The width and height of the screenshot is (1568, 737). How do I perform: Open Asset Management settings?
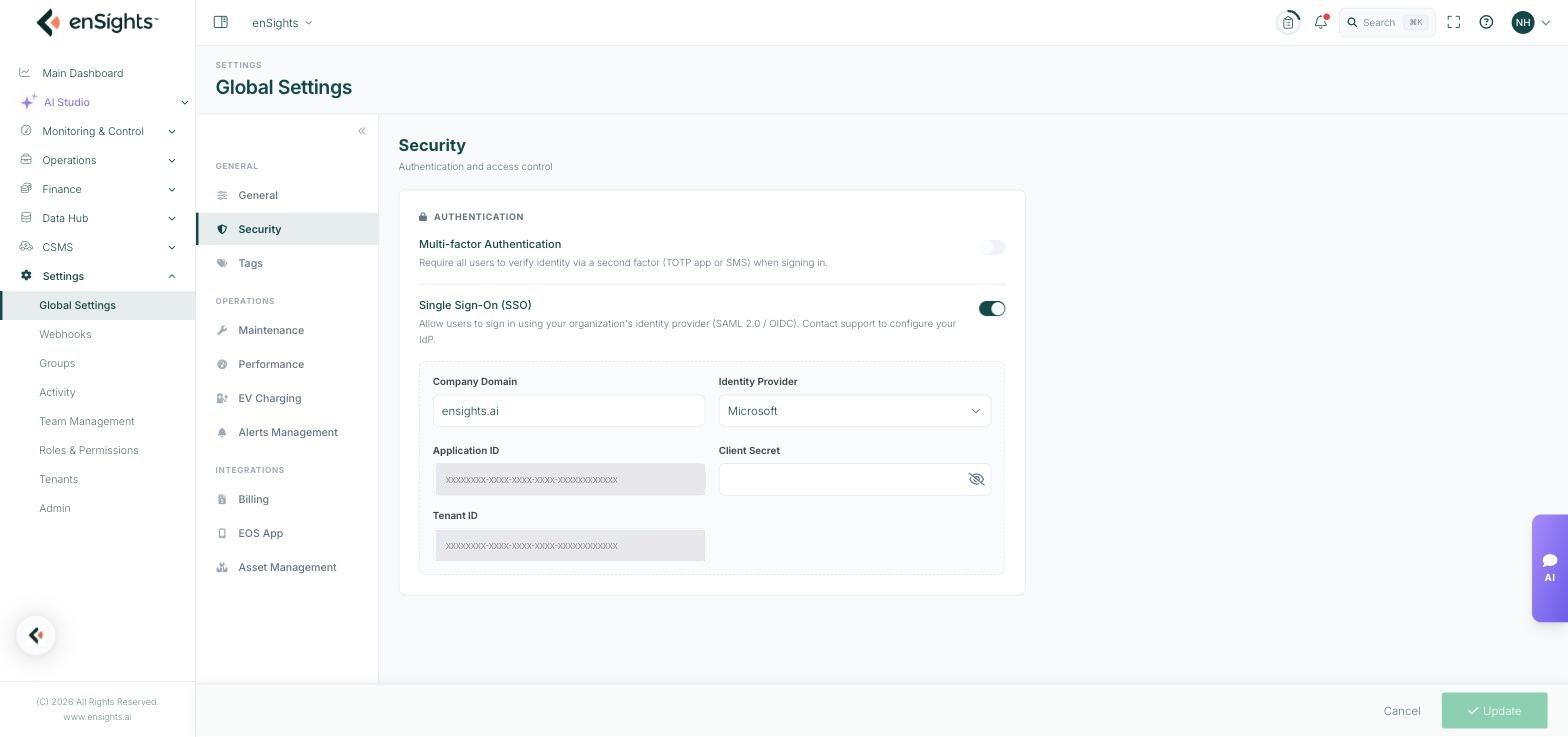click(x=287, y=567)
